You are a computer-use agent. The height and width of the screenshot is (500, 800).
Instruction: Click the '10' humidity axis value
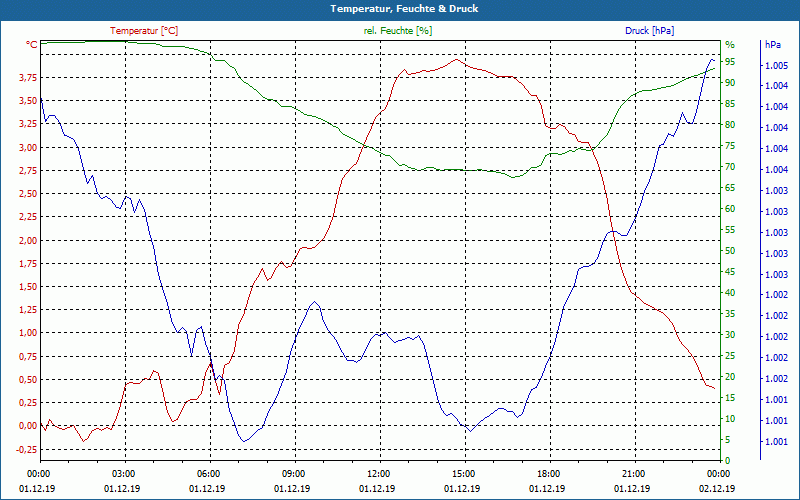tap(730, 419)
